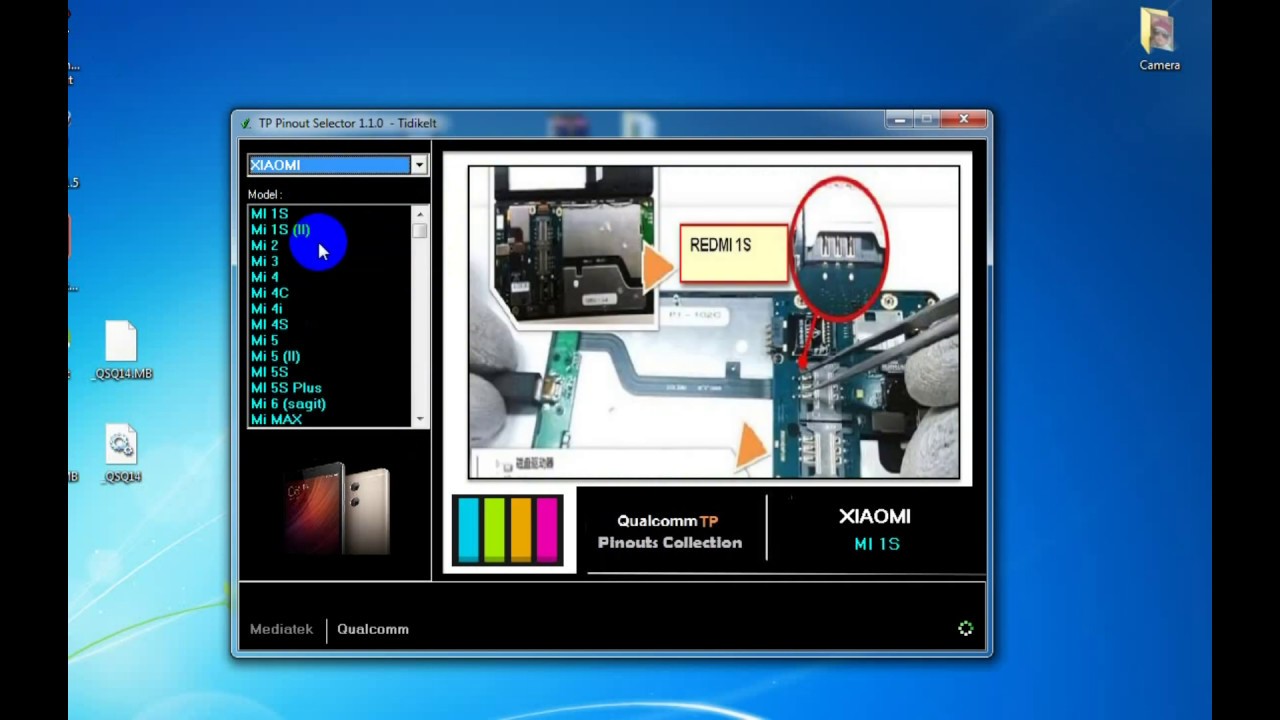Viewport: 1280px width, 720px height.
Task: Click the XIAOMI MI 1S title label
Action: [875, 530]
